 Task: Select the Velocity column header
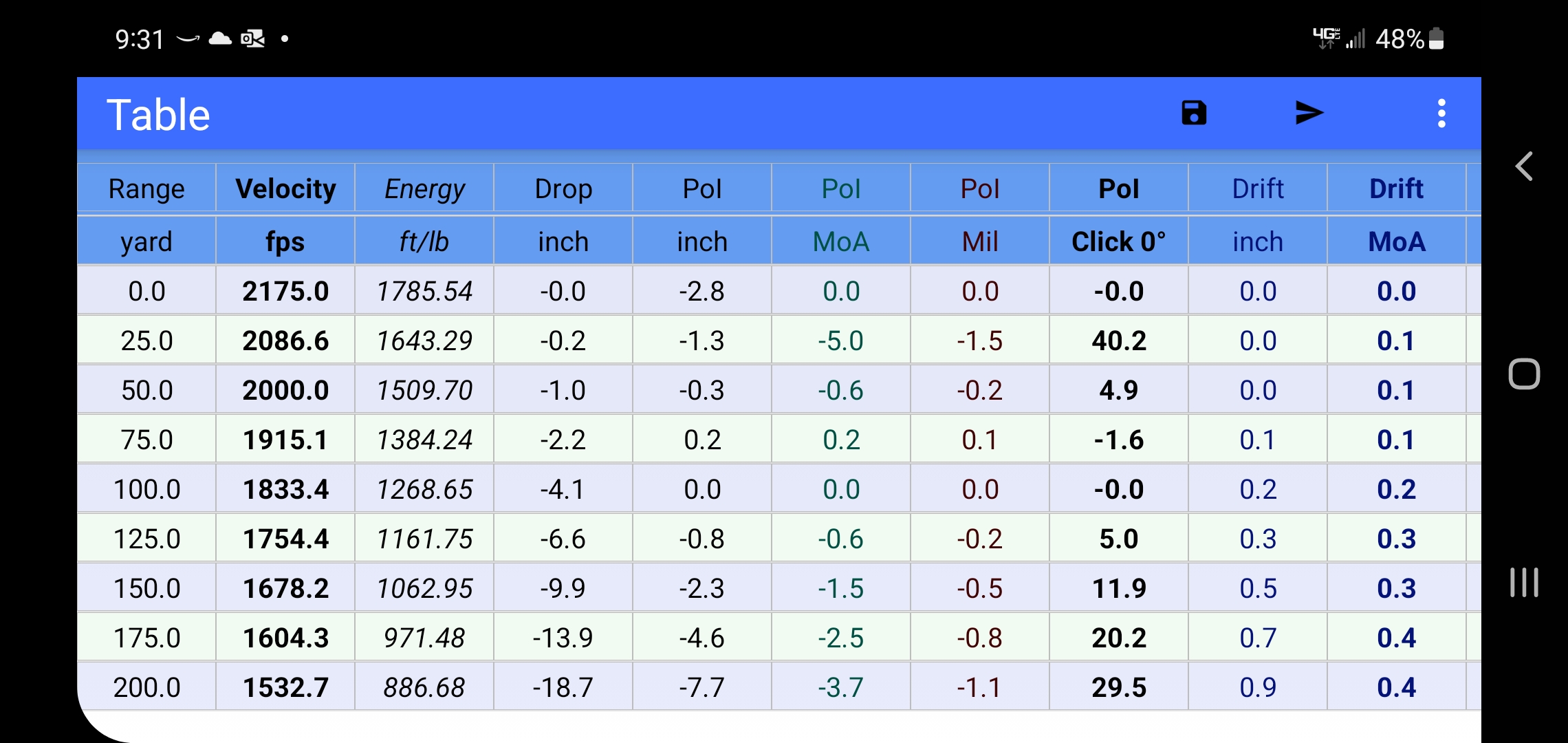[x=285, y=189]
